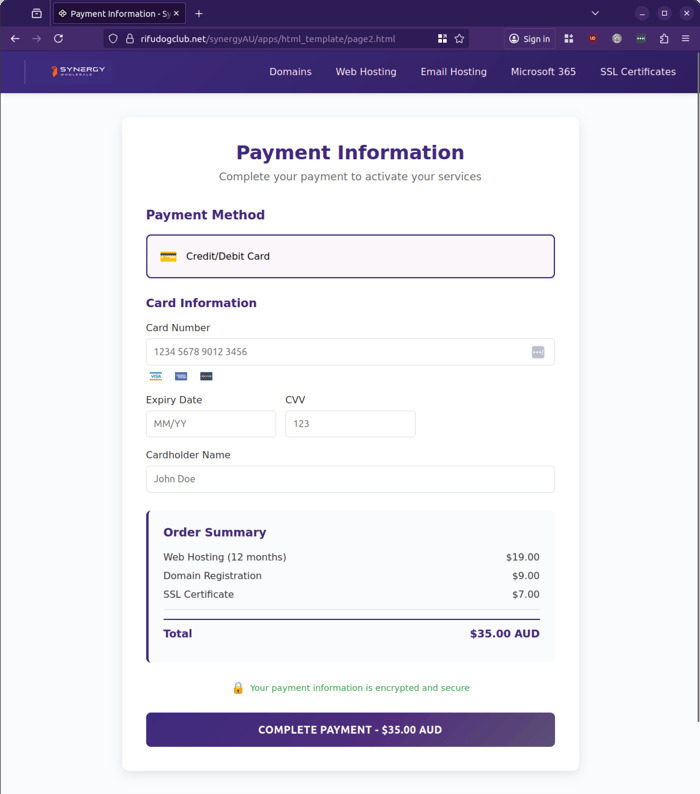
Task: Open the Domains menu item
Action: click(x=290, y=72)
